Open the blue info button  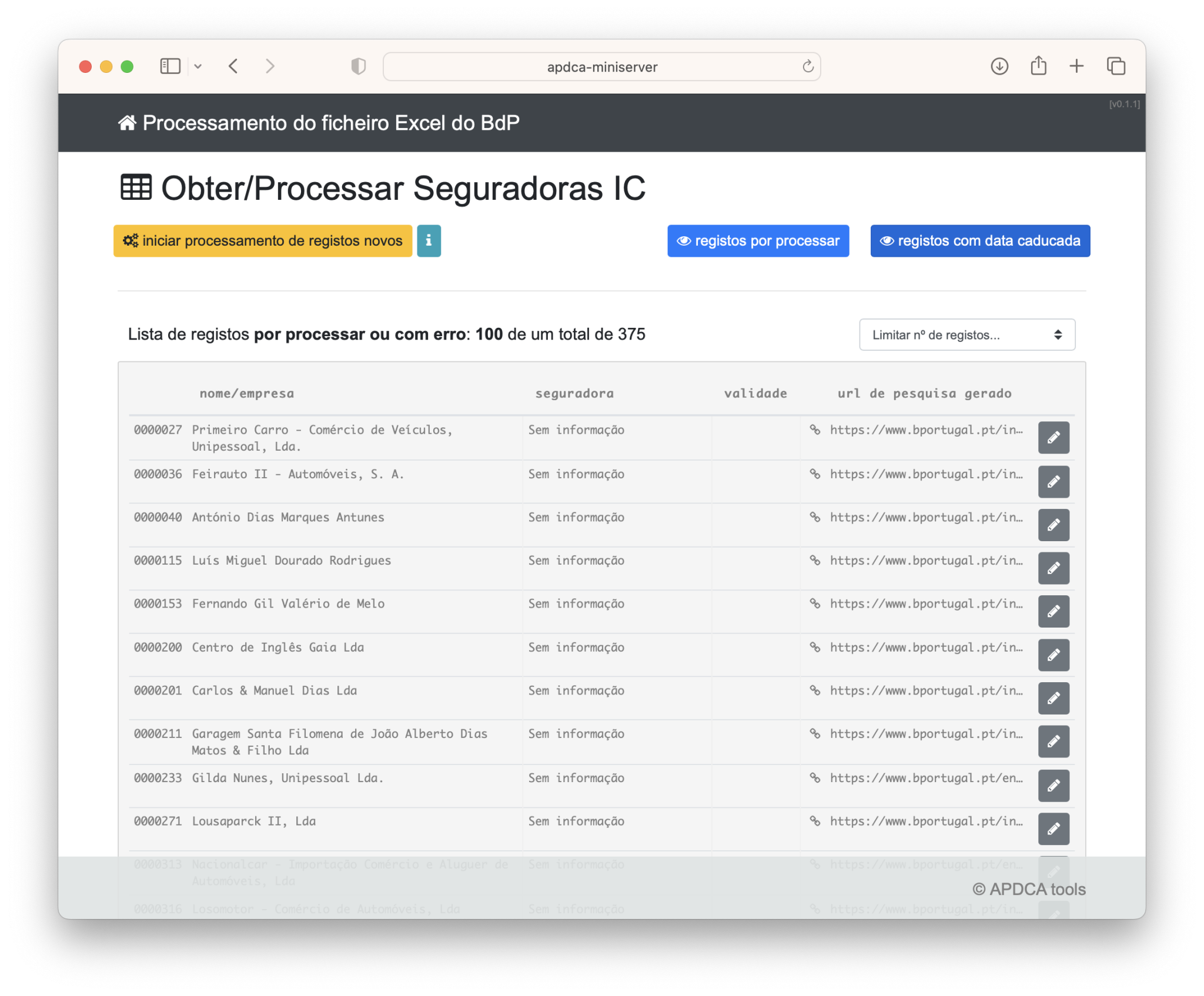429,241
